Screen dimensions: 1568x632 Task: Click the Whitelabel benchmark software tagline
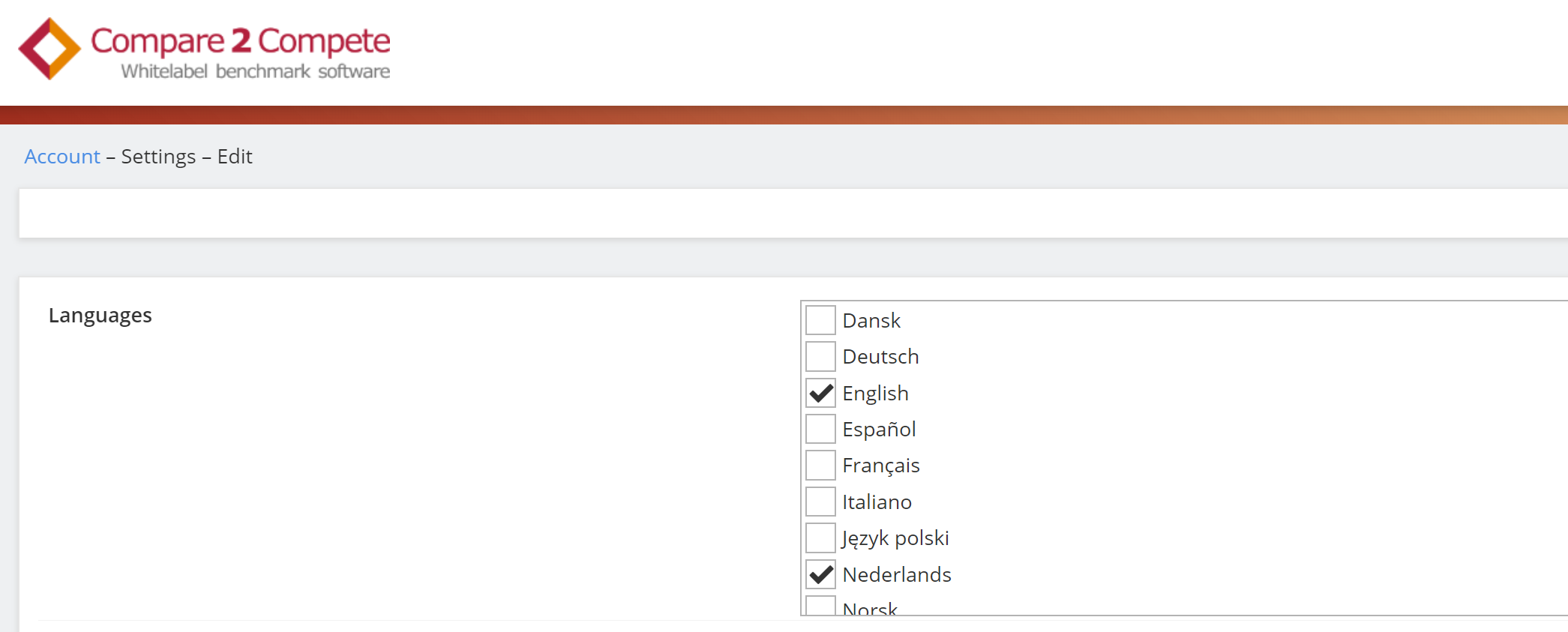(x=256, y=71)
